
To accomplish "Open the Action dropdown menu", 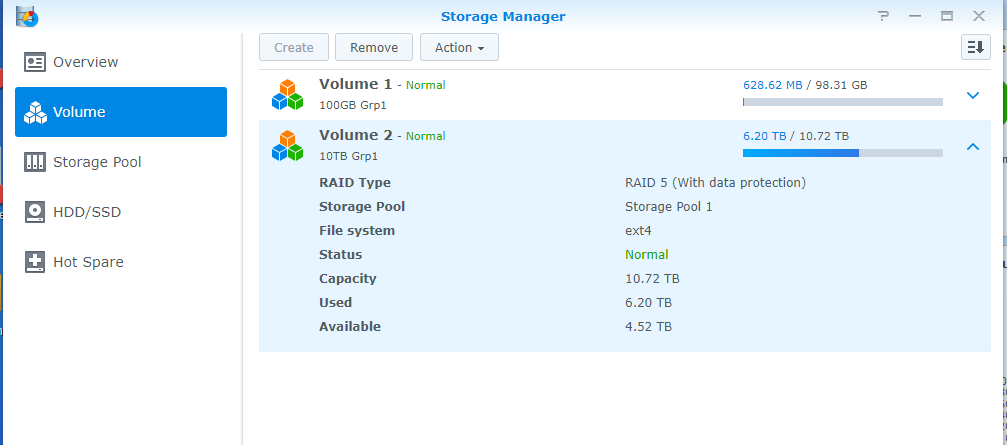I will point(459,47).
